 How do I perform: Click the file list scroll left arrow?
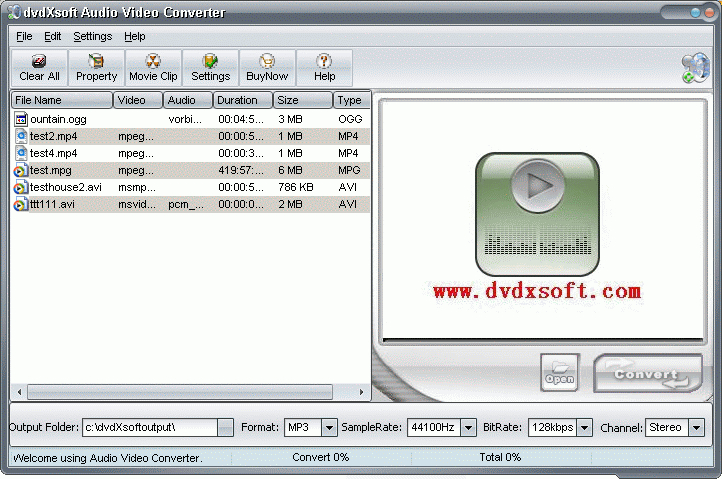tap(19, 392)
